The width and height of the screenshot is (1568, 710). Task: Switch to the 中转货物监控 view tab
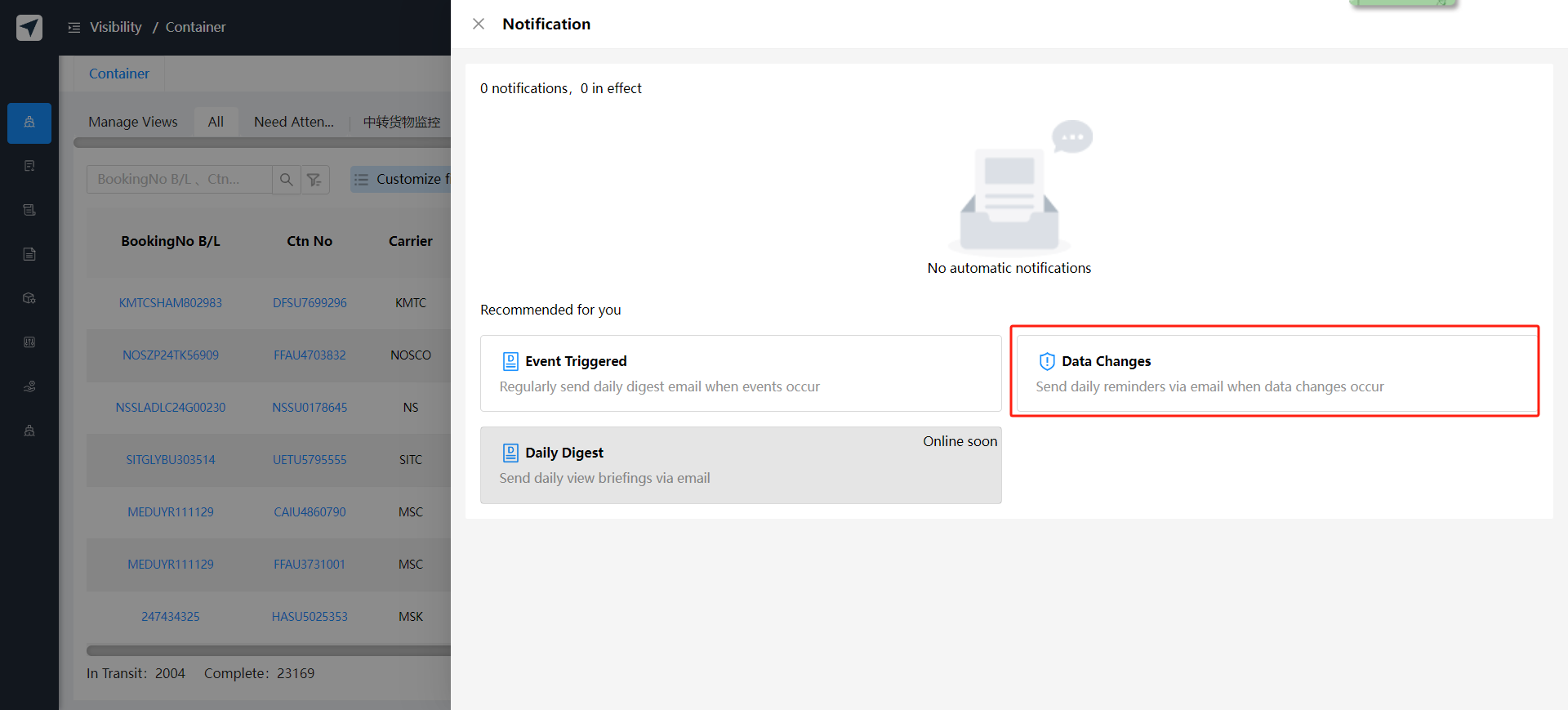pyautogui.click(x=402, y=122)
